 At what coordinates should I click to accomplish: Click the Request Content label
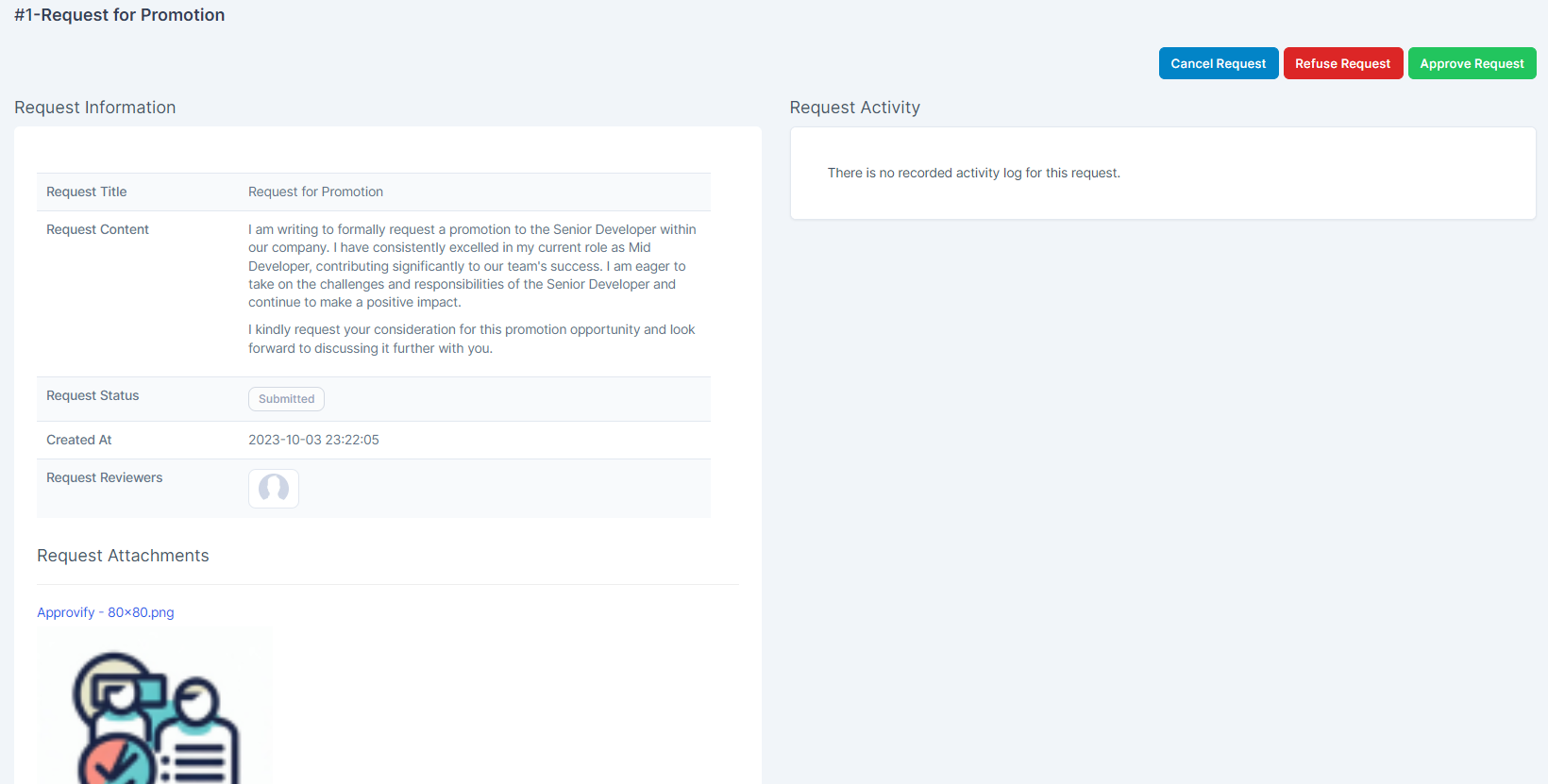tap(98, 229)
